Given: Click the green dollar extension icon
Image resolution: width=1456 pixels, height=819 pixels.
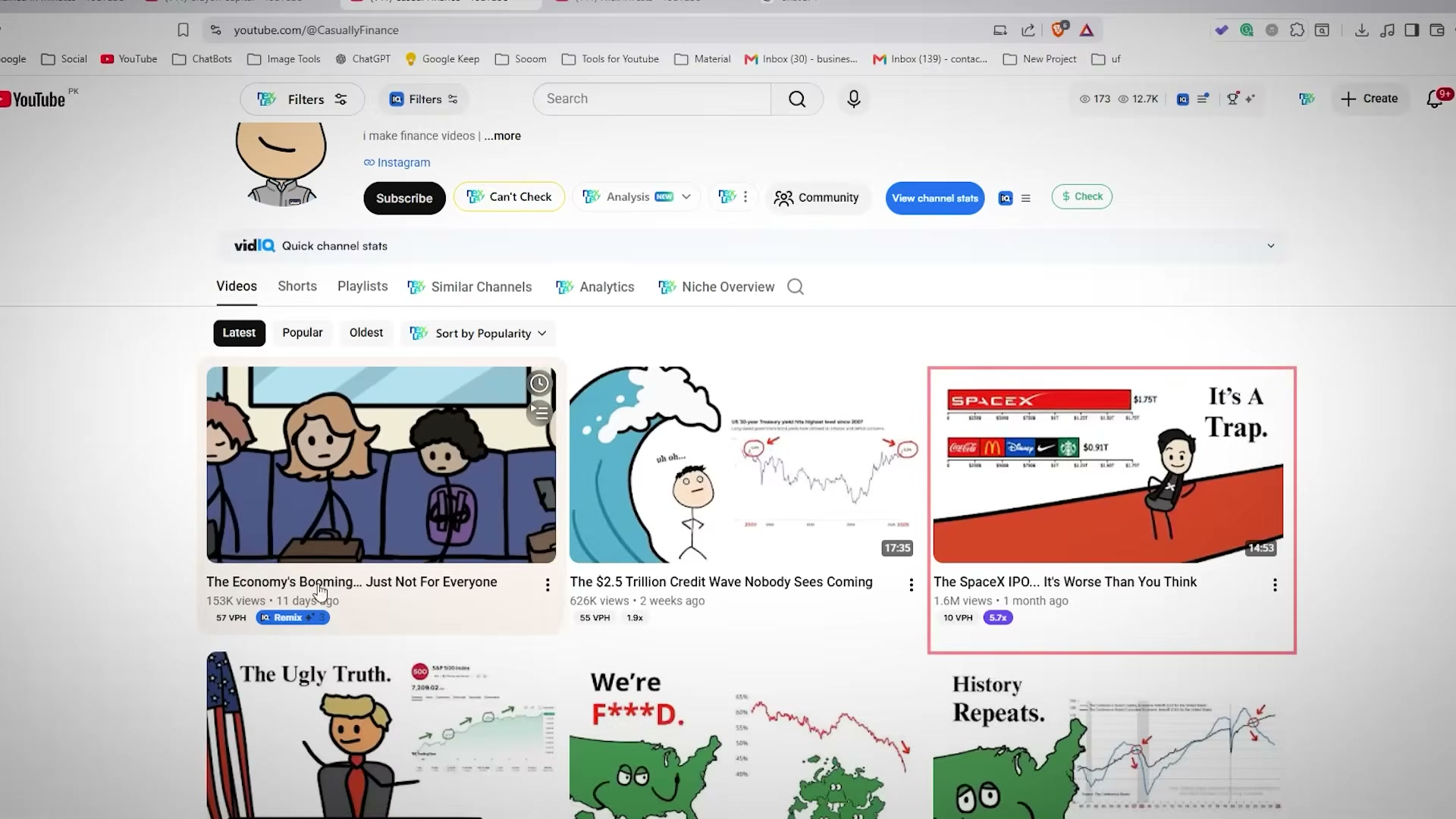Looking at the screenshot, I should (x=1247, y=30).
